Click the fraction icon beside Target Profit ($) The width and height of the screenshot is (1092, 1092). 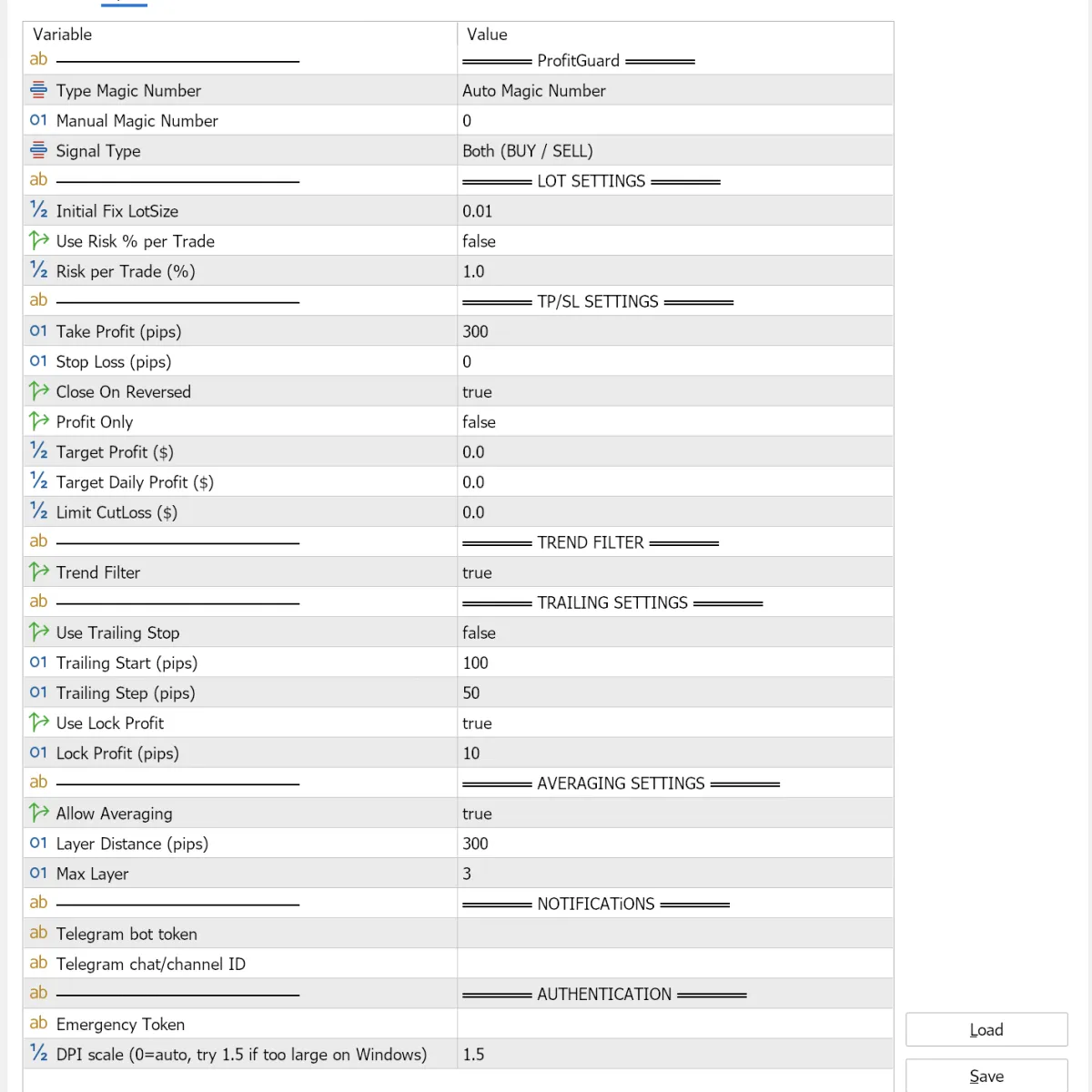(38, 451)
